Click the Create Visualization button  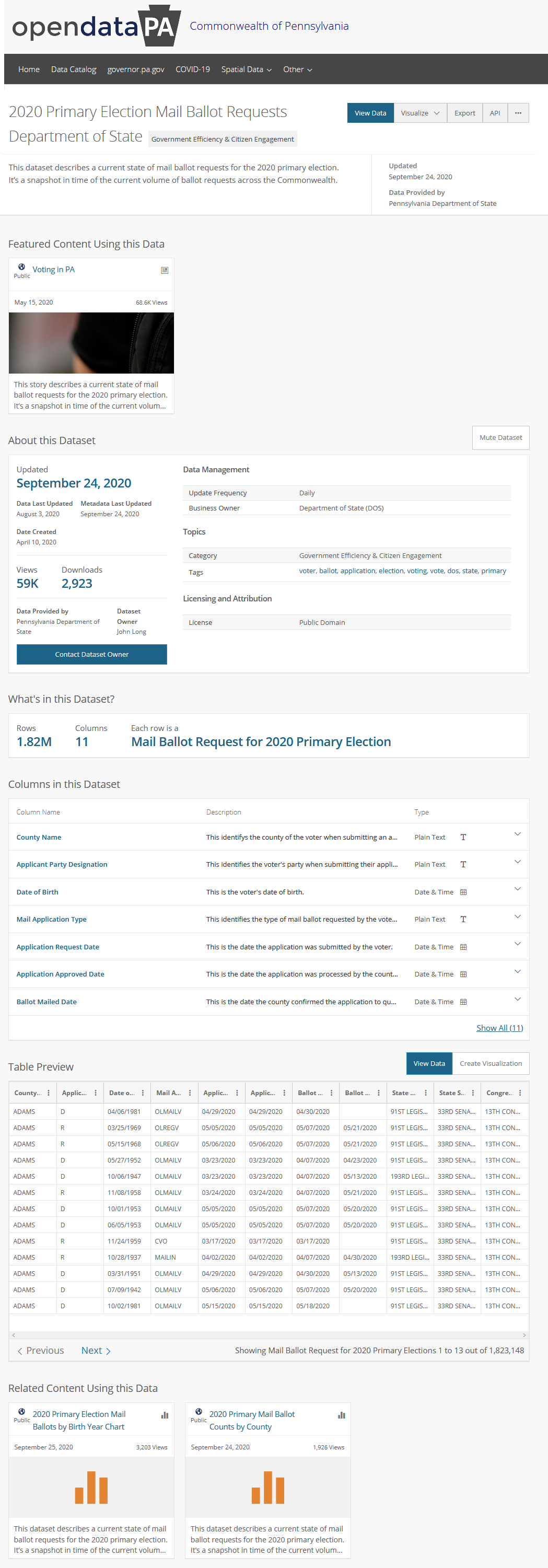[x=491, y=1064]
